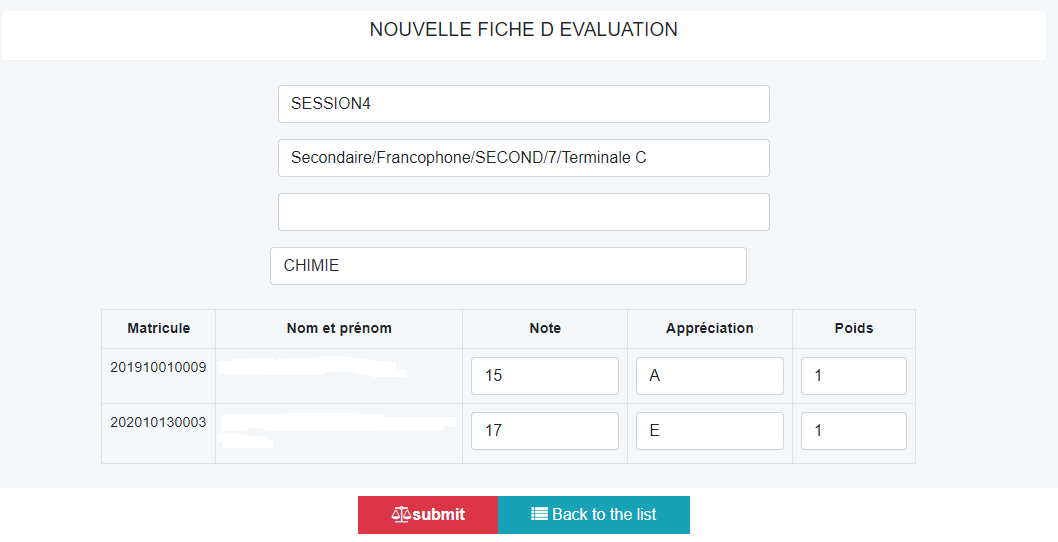Go back to the list

594,515
